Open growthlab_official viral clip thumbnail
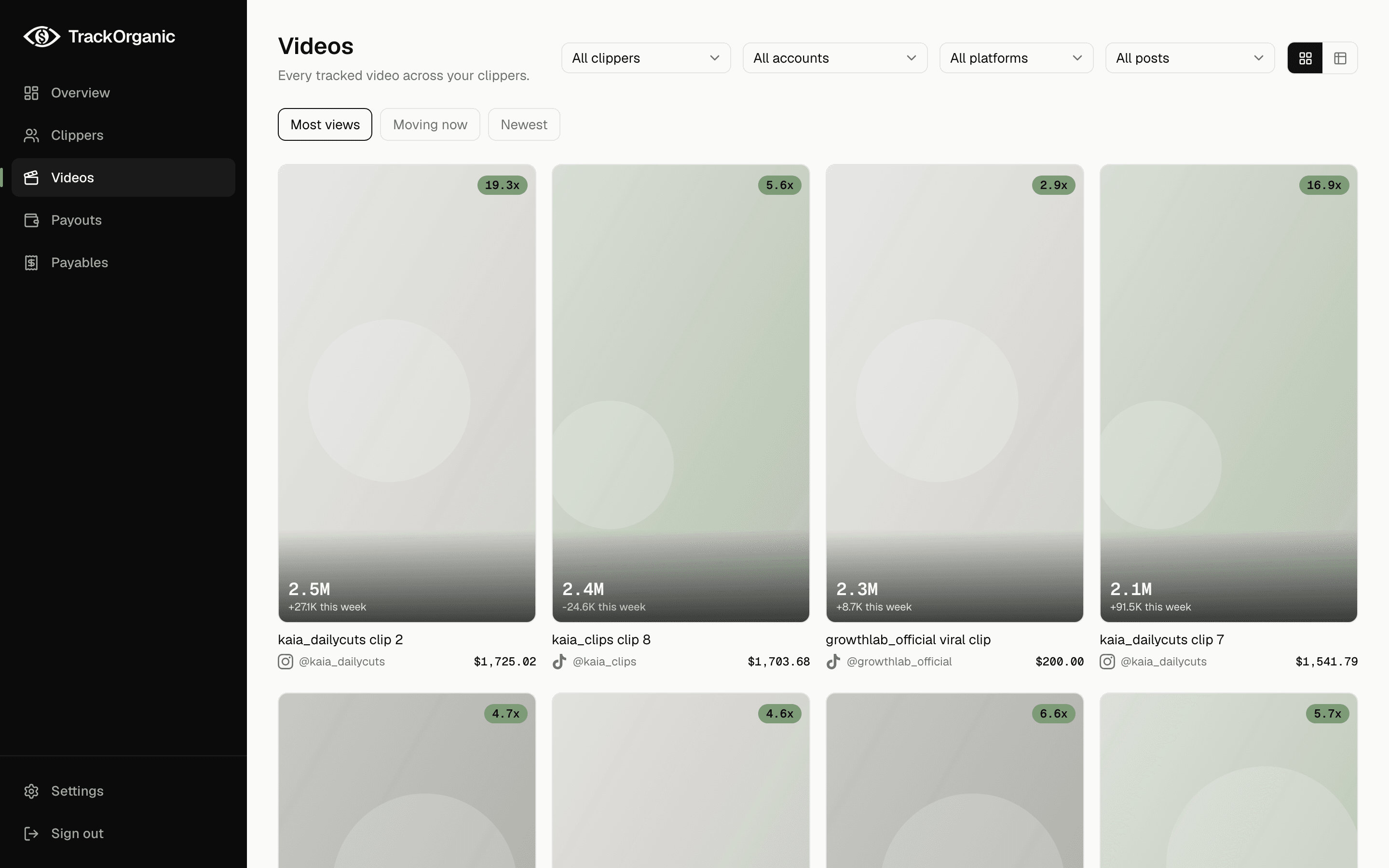This screenshot has width=1389, height=868. 954,393
